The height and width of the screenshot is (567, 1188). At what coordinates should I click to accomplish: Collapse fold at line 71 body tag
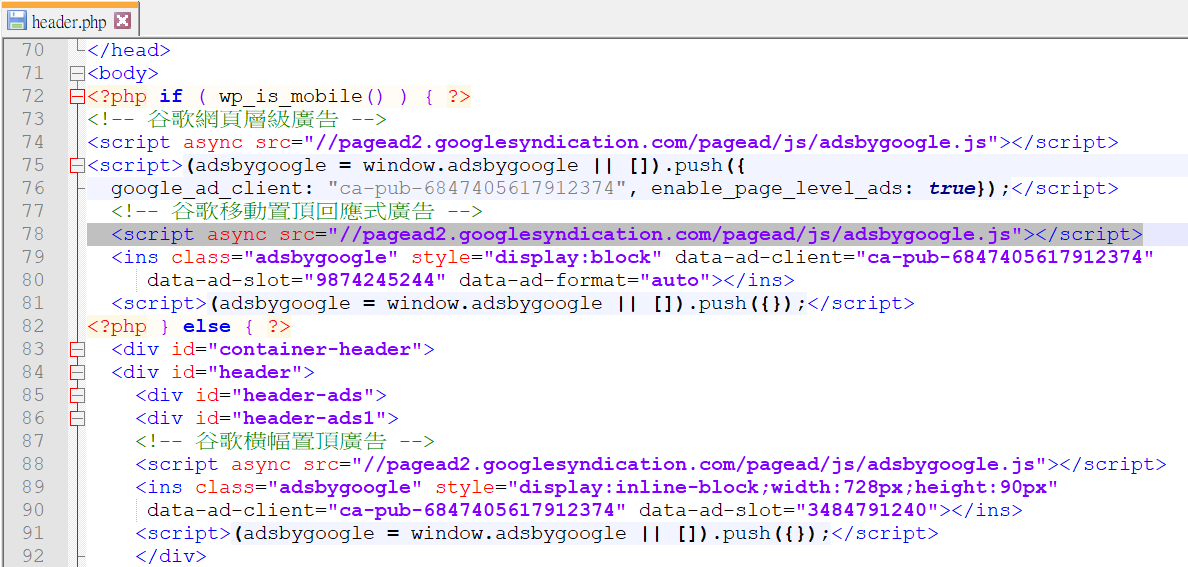(x=76, y=74)
